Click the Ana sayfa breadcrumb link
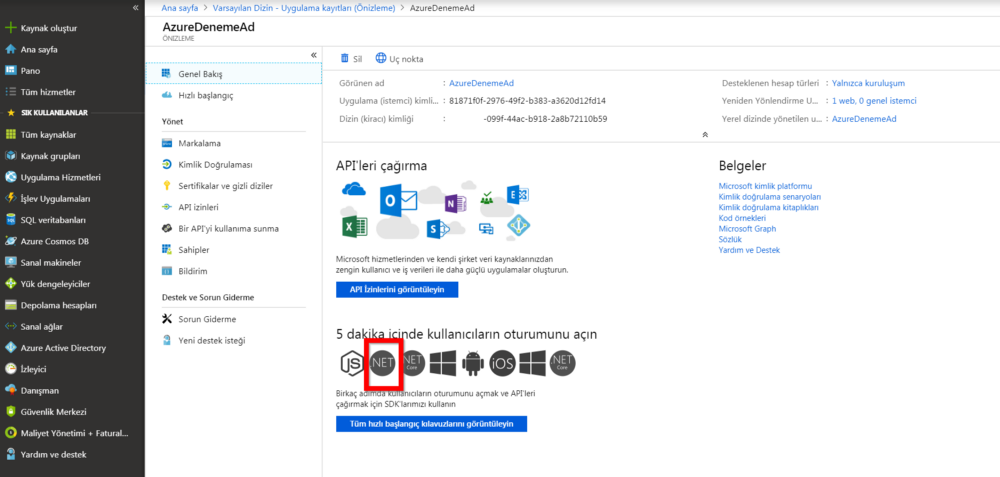 coord(180,8)
